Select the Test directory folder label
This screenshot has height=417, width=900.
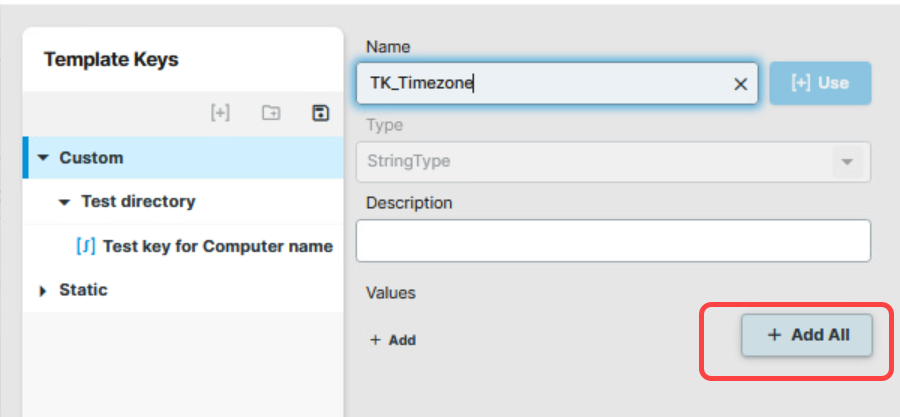[138, 202]
